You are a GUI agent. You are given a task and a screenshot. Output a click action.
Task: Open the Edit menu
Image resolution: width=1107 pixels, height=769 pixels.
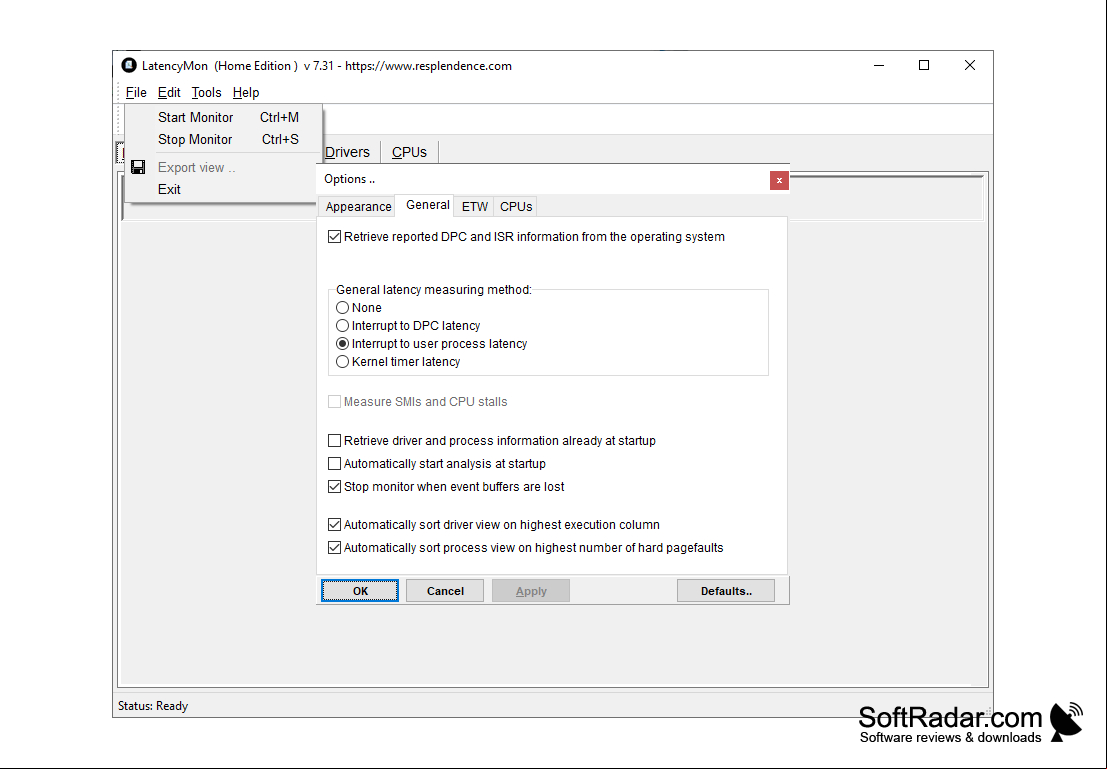coord(169,93)
